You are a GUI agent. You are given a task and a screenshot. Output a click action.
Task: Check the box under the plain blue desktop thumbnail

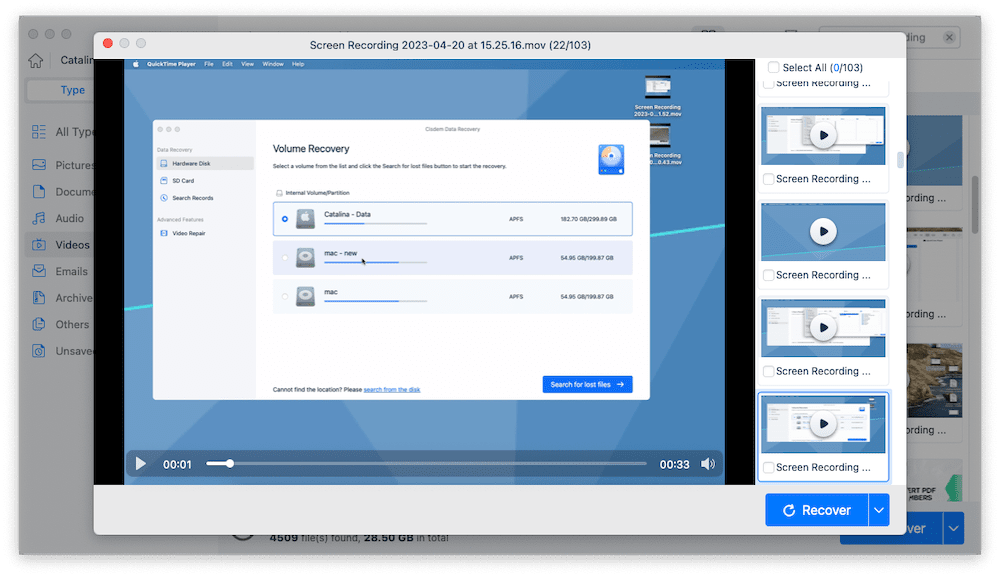[x=769, y=275]
